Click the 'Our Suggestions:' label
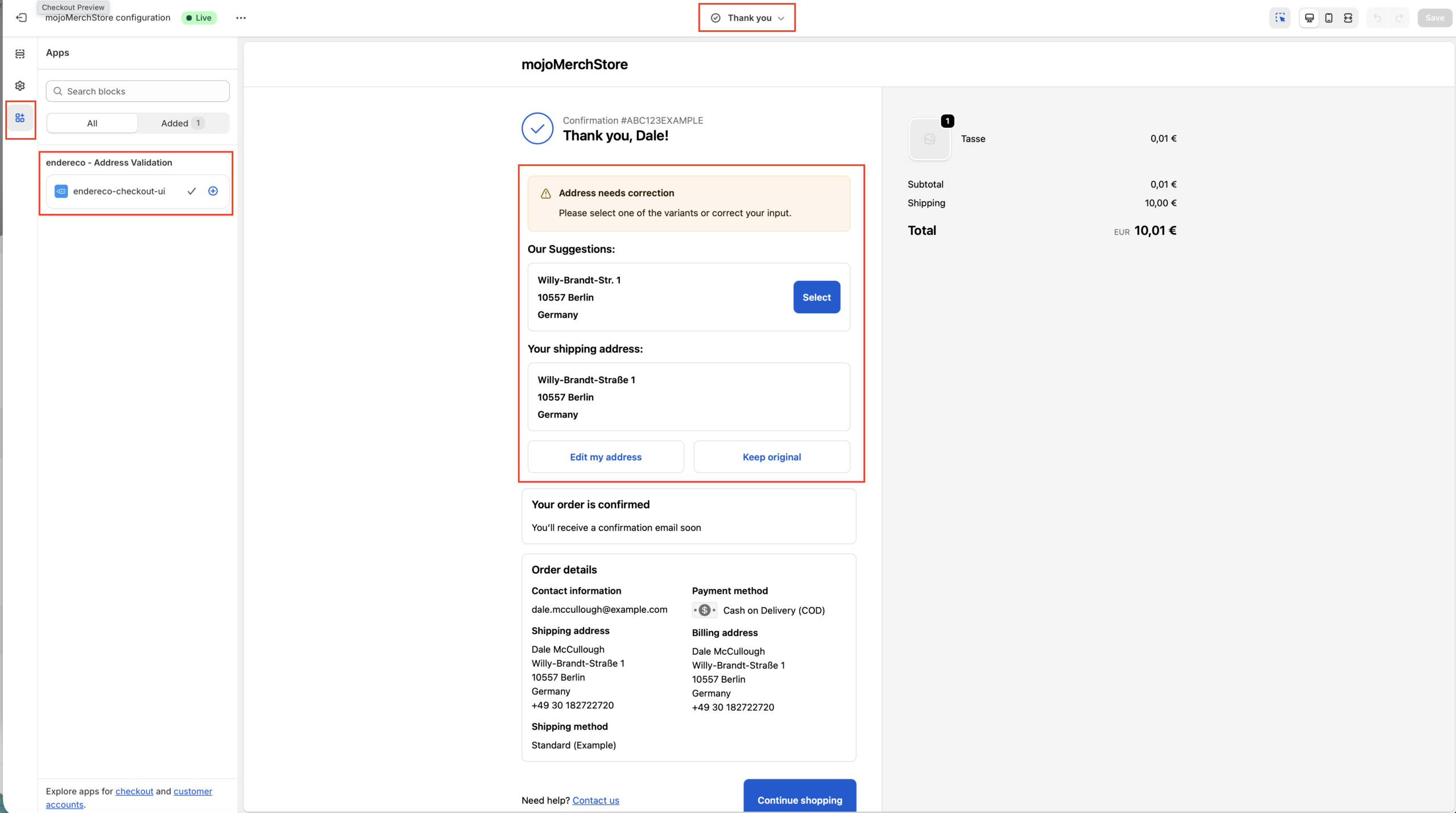Viewport: 1456px width, 813px height. coord(570,249)
